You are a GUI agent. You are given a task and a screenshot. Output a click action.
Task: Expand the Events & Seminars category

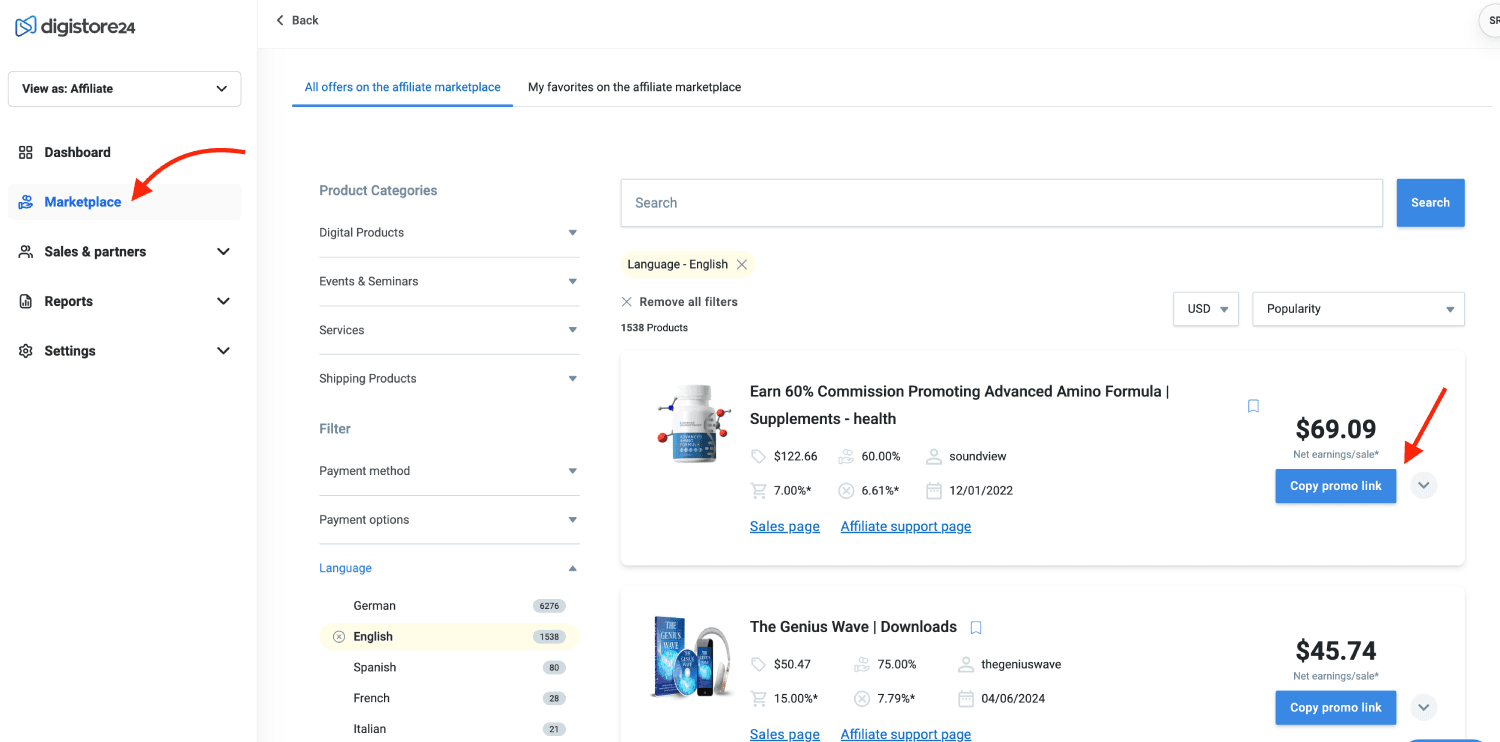click(x=449, y=282)
